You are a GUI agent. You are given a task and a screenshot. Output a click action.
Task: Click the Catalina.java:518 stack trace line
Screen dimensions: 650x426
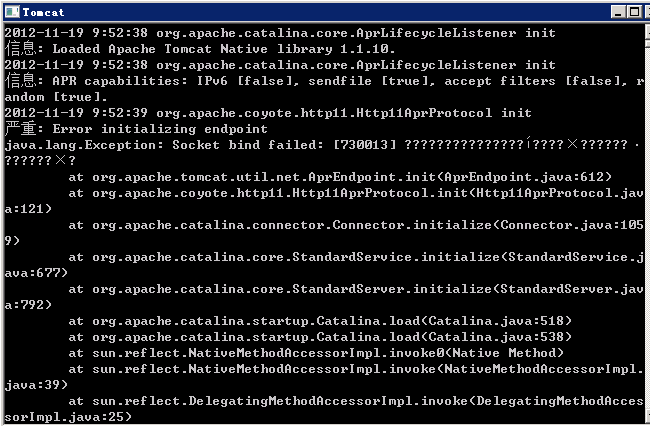pos(320,321)
